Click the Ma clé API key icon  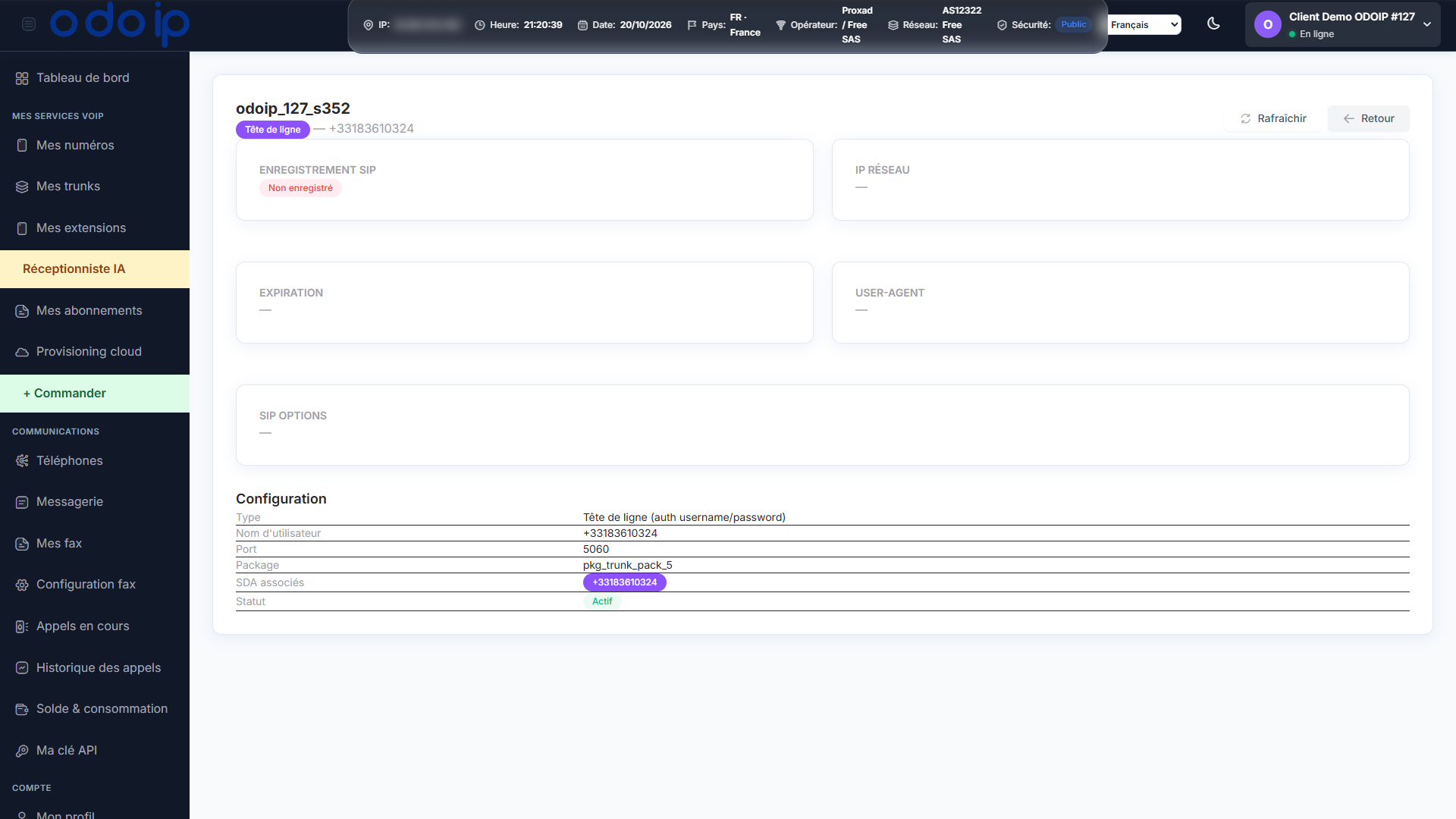(x=22, y=751)
